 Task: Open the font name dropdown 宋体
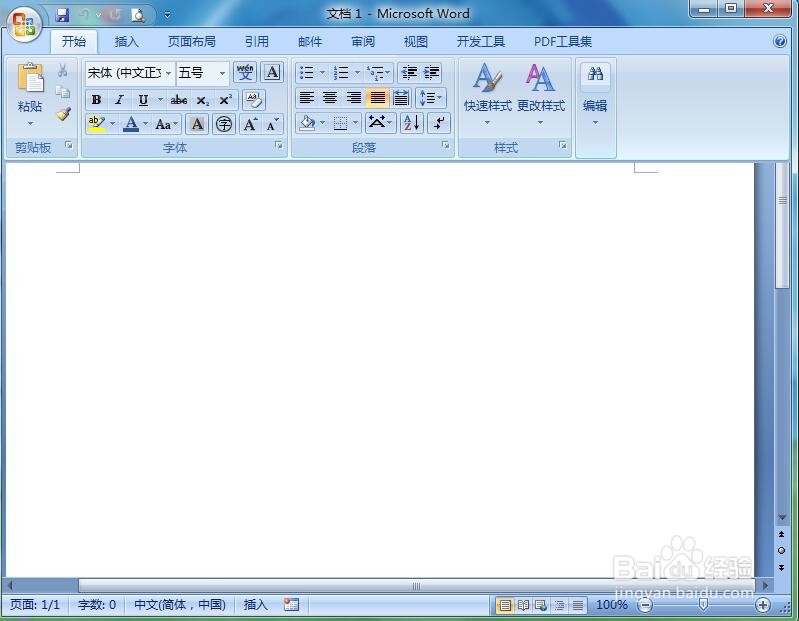[x=168, y=73]
